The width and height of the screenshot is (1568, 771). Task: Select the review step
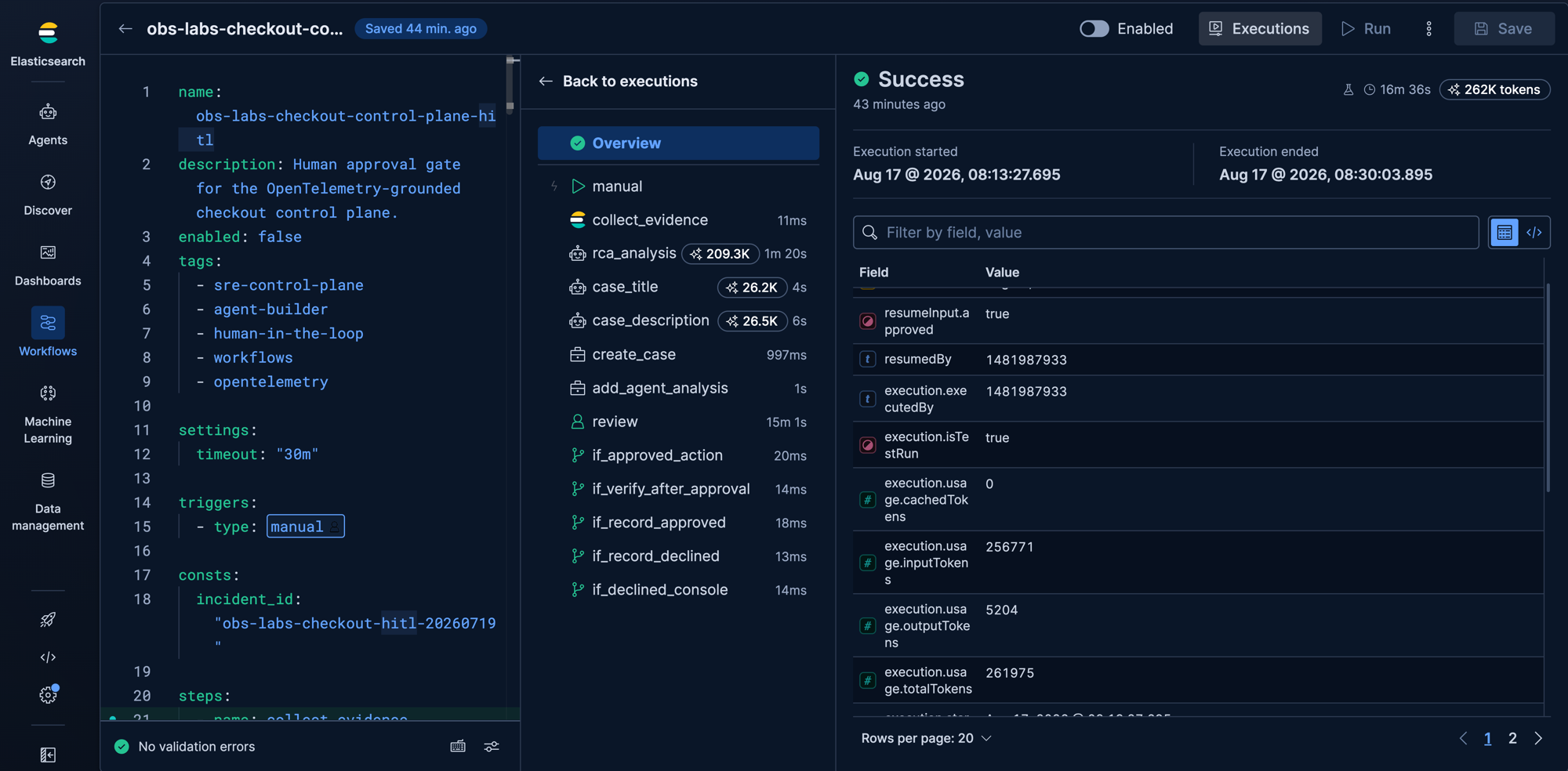click(678, 422)
